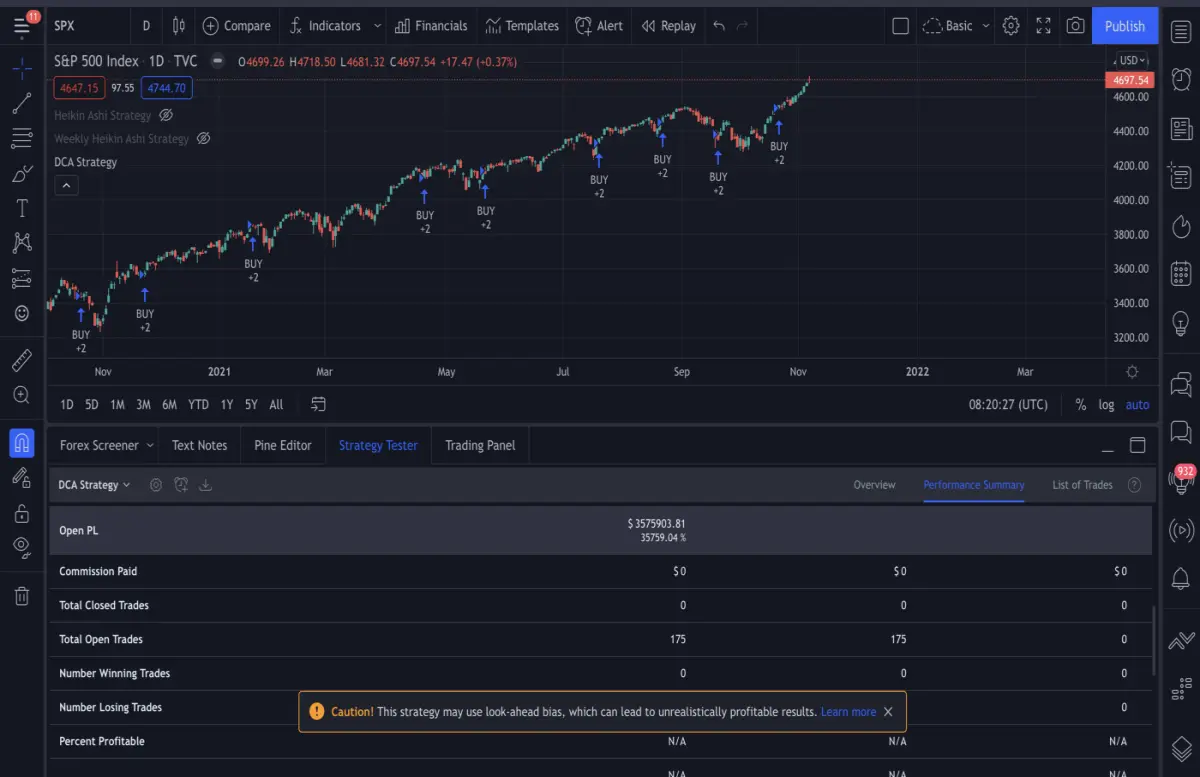The width and height of the screenshot is (1200, 777).
Task: Open price scale settings gear
Action: 1132,371
